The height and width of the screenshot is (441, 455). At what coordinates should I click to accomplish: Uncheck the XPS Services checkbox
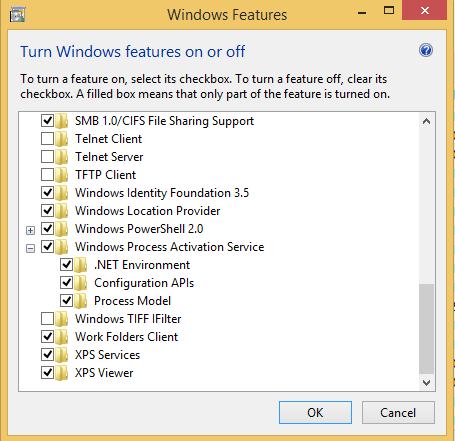coord(47,355)
